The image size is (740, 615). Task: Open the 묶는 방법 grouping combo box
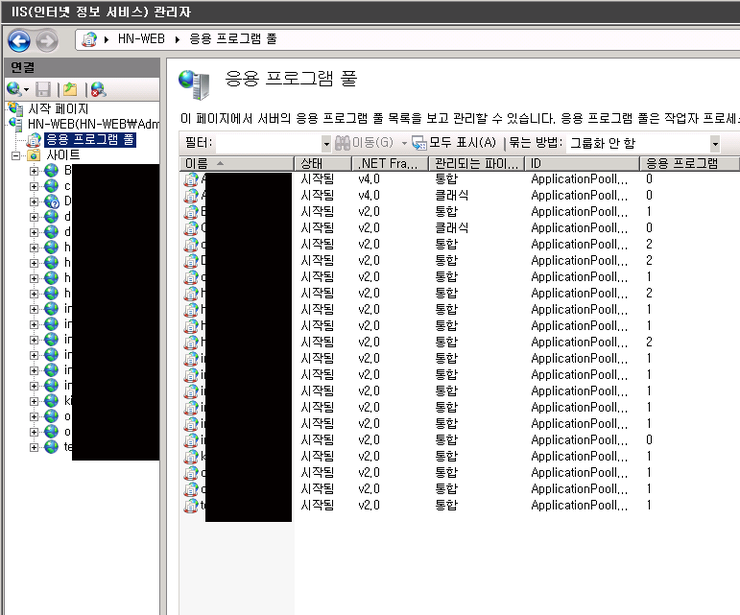click(644, 143)
